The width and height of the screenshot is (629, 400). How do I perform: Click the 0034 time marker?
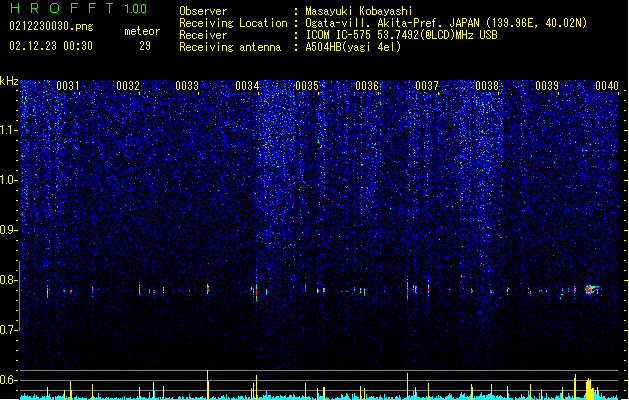(247, 86)
